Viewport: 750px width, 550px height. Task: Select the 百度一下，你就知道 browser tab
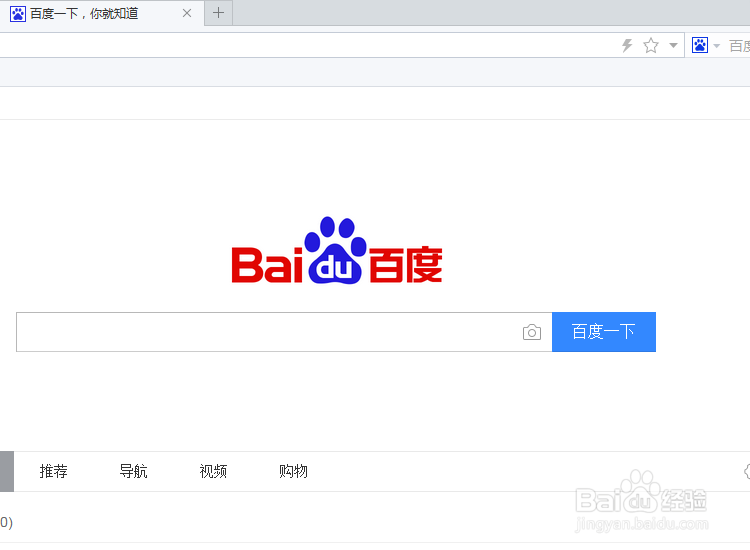click(x=102, y=13)
